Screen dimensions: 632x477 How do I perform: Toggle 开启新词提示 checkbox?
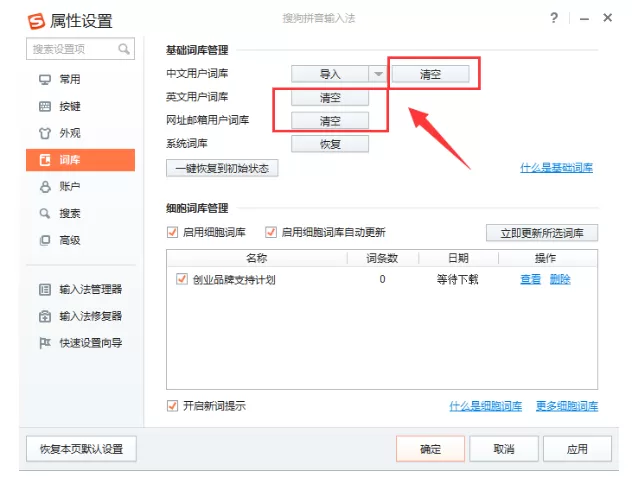173,406
